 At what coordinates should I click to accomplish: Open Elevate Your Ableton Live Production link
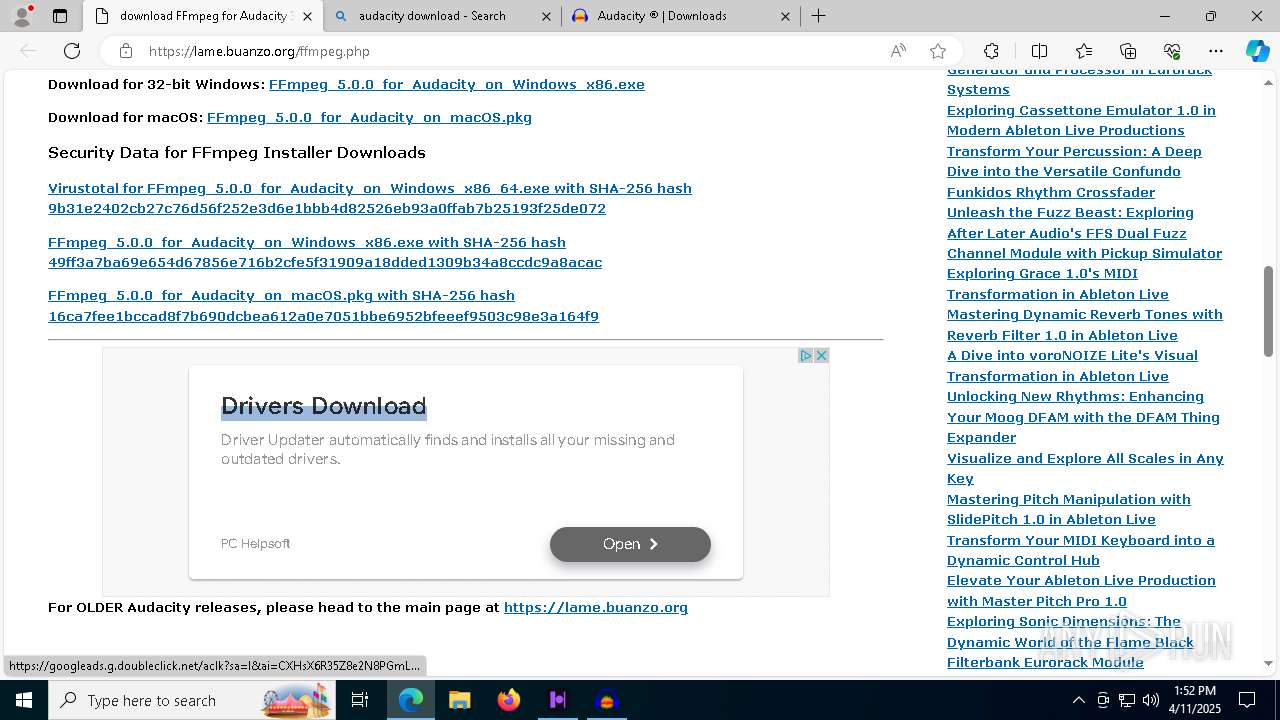pos(1081,591)
